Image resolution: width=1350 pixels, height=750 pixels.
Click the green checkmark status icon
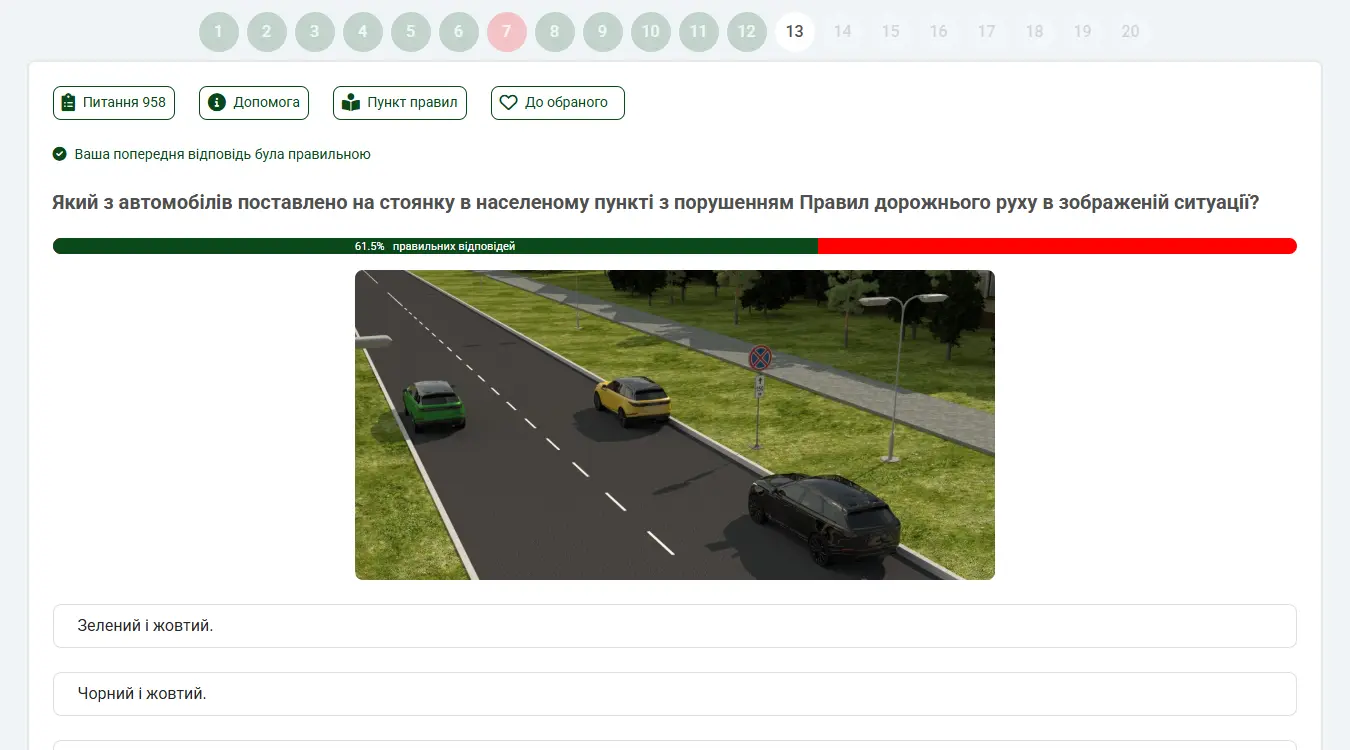click(60, 154)
